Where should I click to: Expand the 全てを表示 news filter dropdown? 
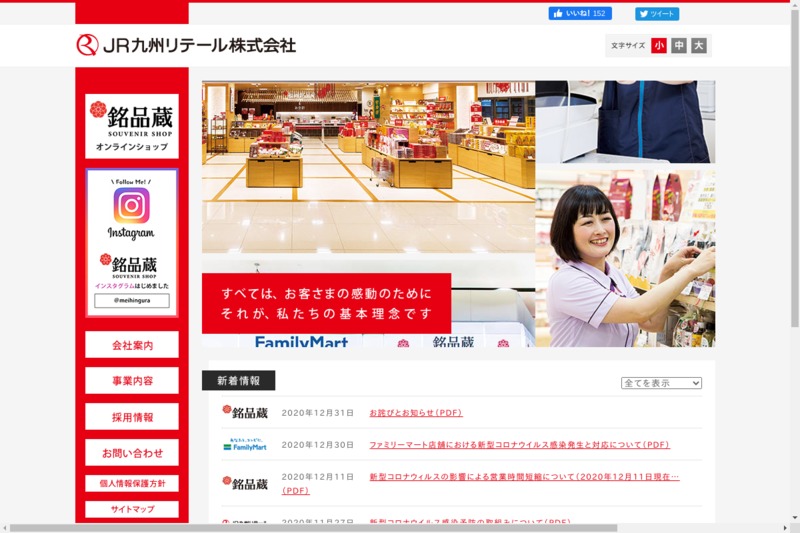(x=661, y=383)
